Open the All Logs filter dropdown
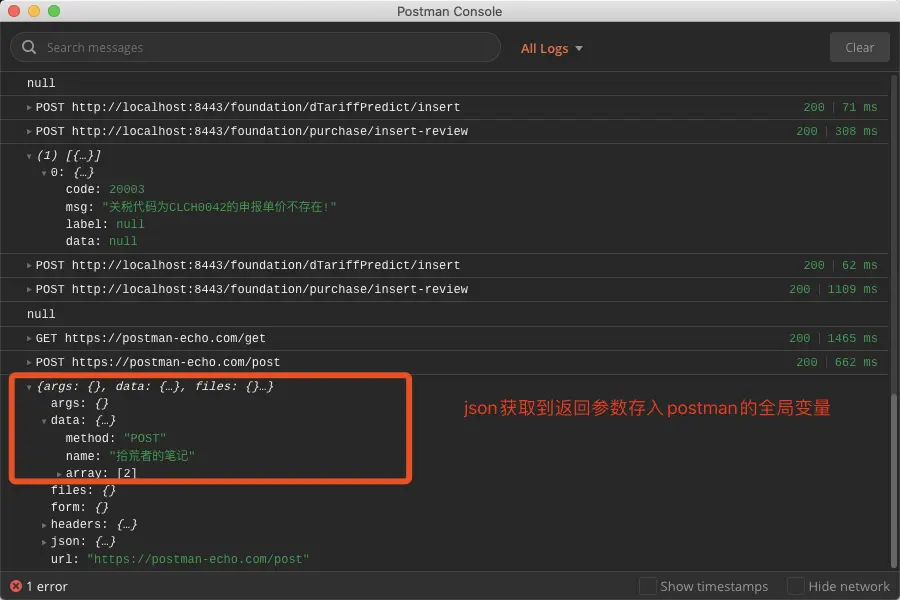Screen dimensions: 900x600 (x=551, y=48)
